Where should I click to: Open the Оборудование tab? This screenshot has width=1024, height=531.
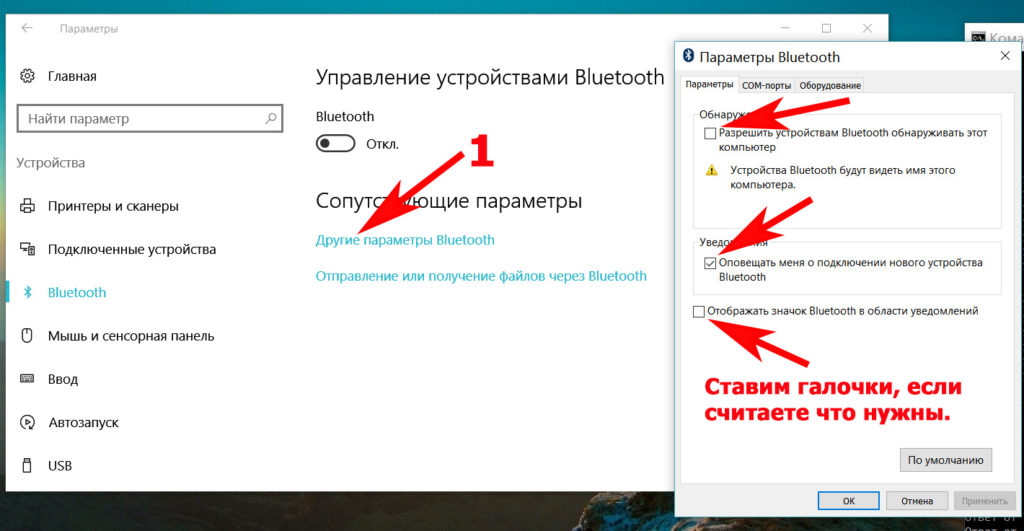830,86
